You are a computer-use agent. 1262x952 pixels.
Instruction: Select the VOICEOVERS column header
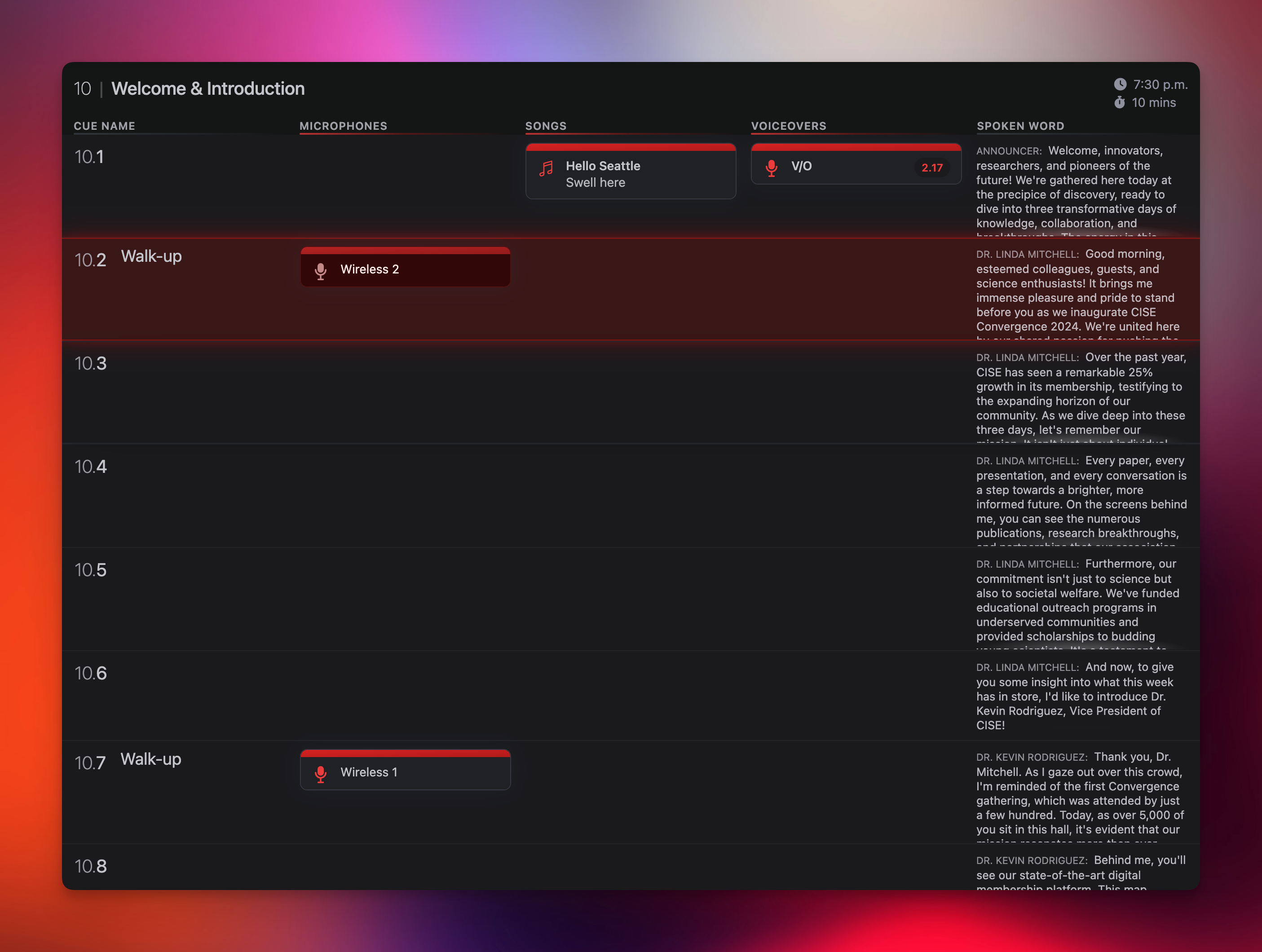click(x=788, y=126)
